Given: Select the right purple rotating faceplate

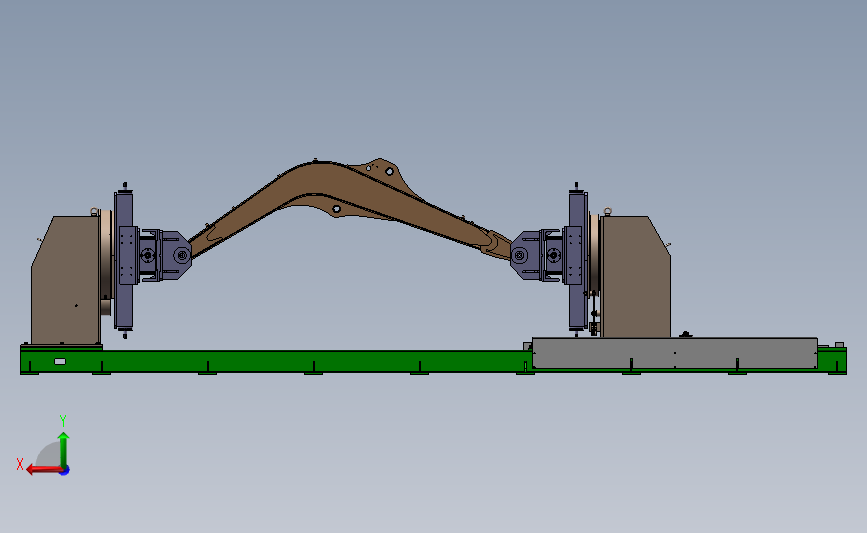Looking at the screenshot, I should (x=578, y=260).
